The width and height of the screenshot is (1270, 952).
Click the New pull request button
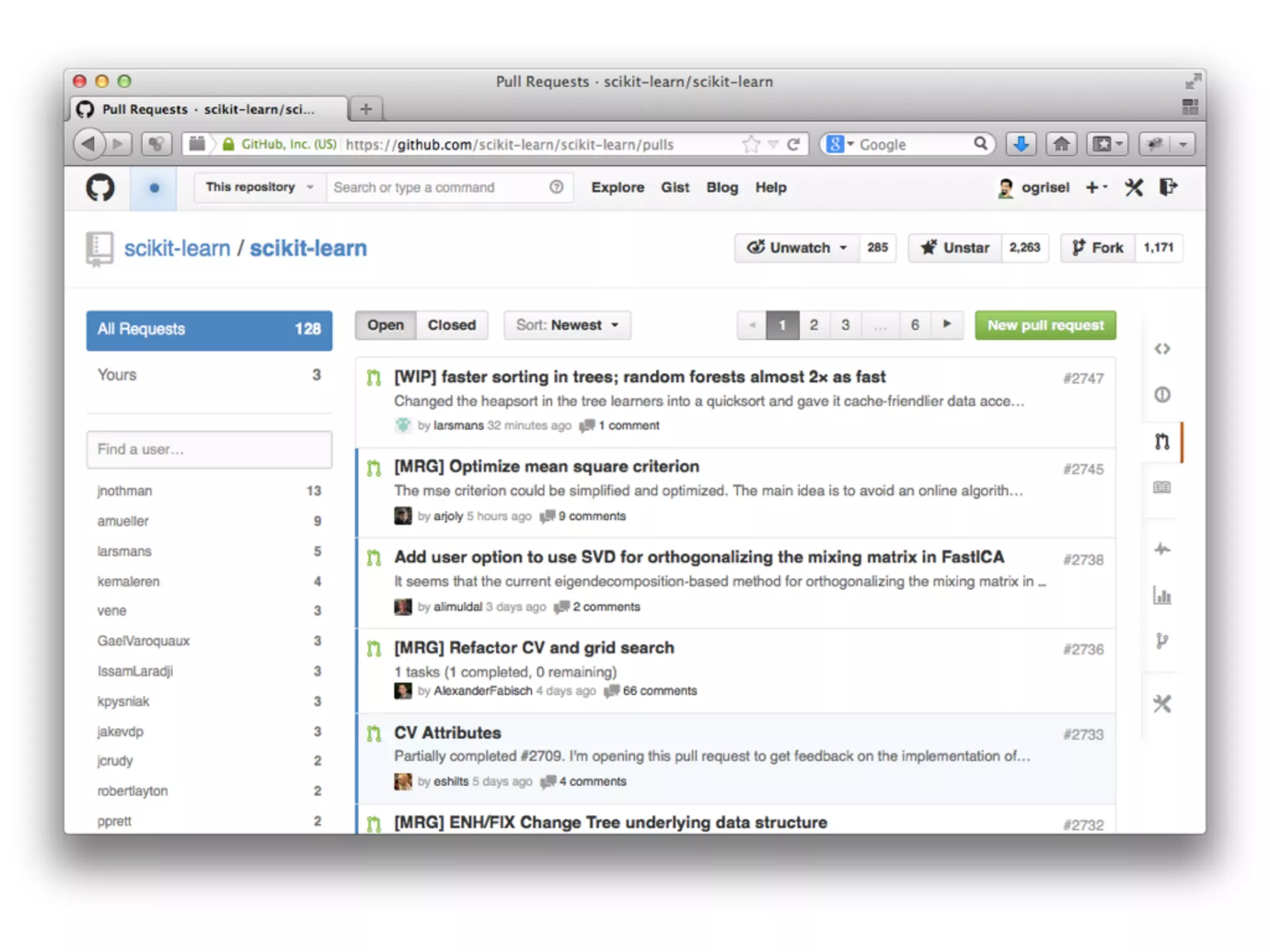(1045, 325)
